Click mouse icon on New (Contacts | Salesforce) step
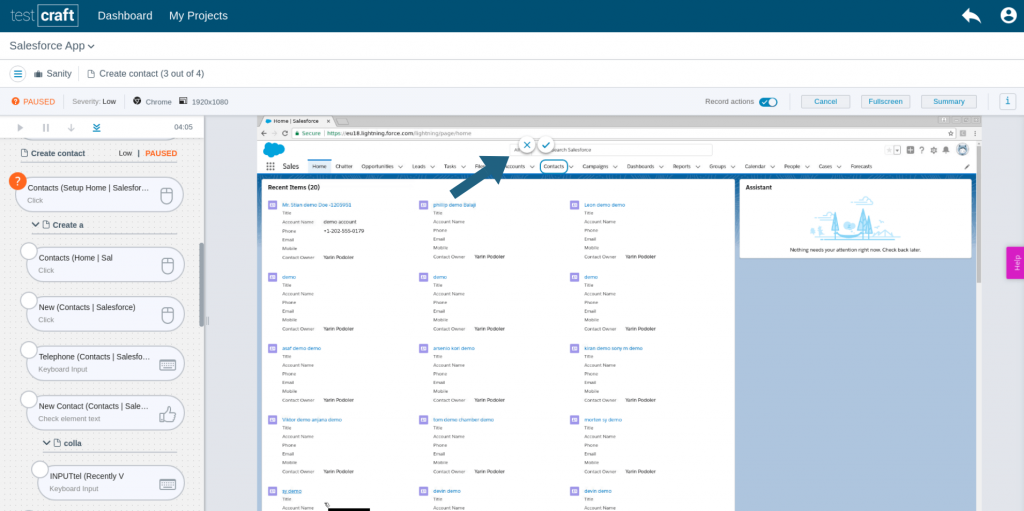 coord(168,316)
